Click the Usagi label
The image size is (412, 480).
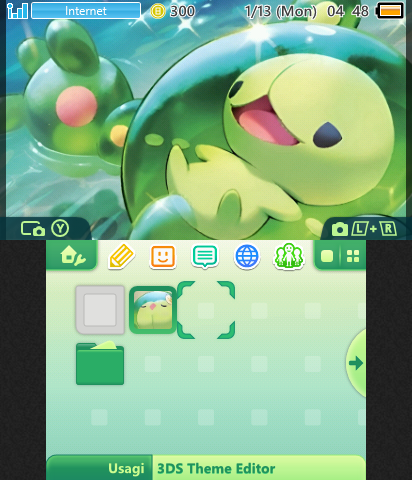click(x=126, y=469)
